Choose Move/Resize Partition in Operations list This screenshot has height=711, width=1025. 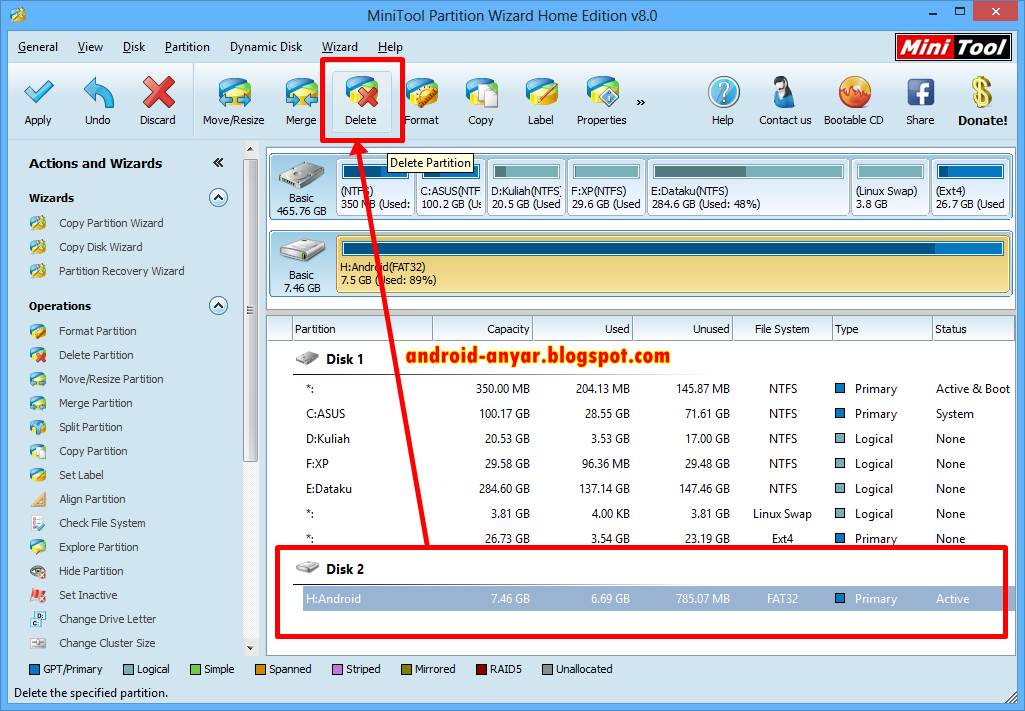111,379
